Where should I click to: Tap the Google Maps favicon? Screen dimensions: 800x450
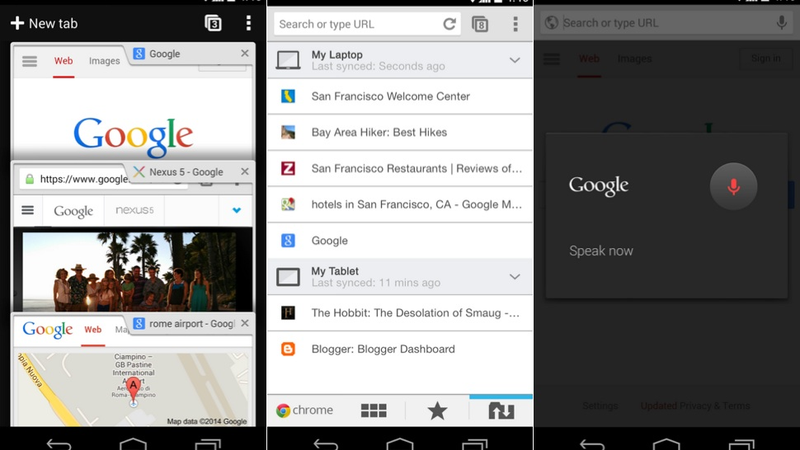tap(288, 204)
